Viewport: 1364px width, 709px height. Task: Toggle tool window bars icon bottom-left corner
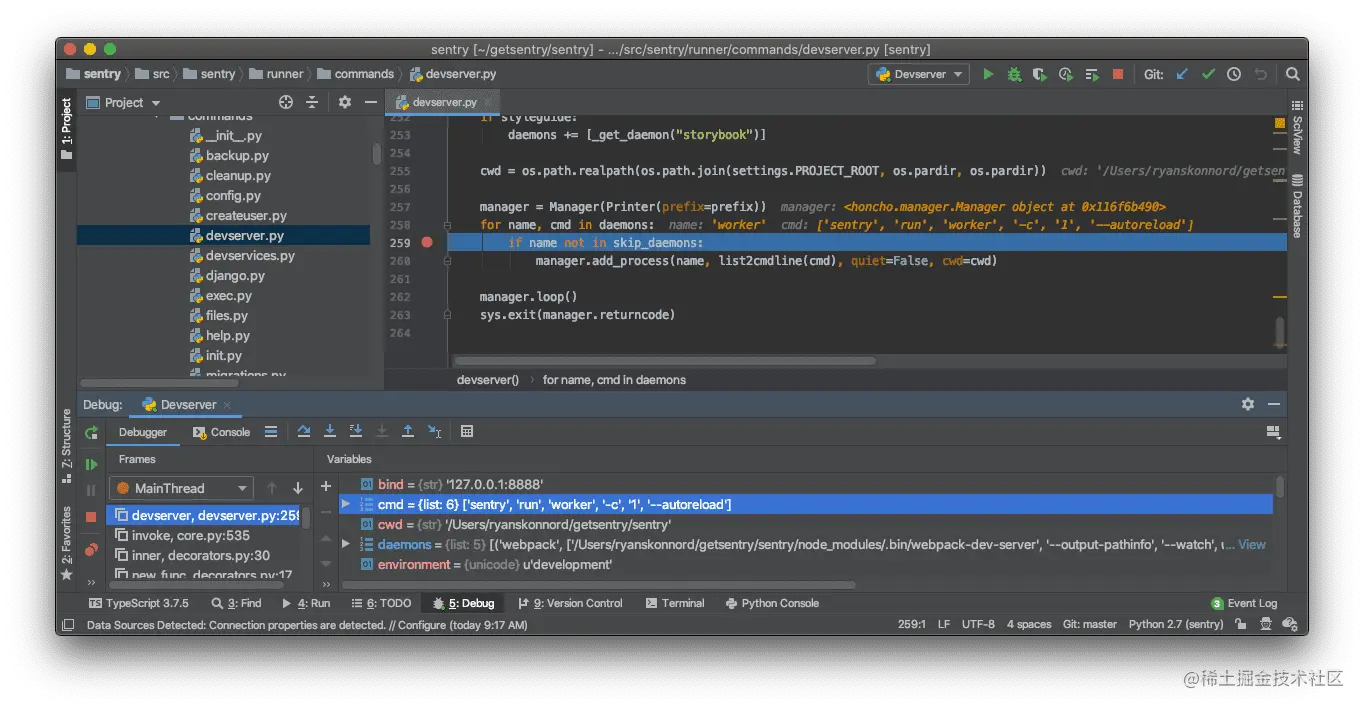pyautogui.click(x=68, y=624)
